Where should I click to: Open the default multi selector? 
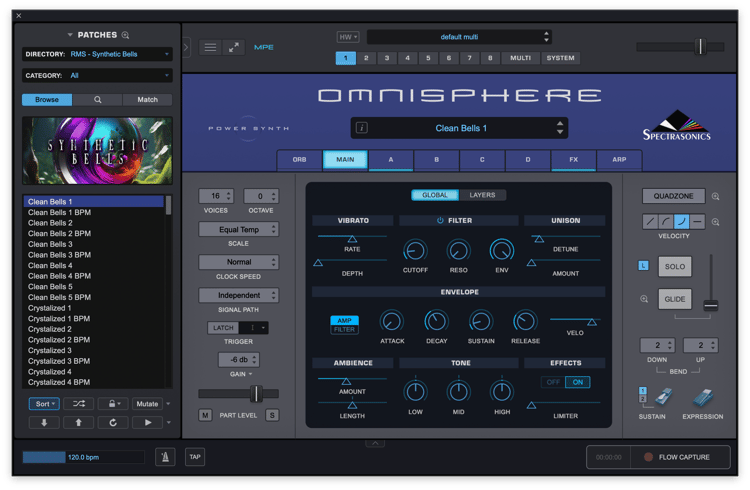pyautogui.click(x=459, y=37)
